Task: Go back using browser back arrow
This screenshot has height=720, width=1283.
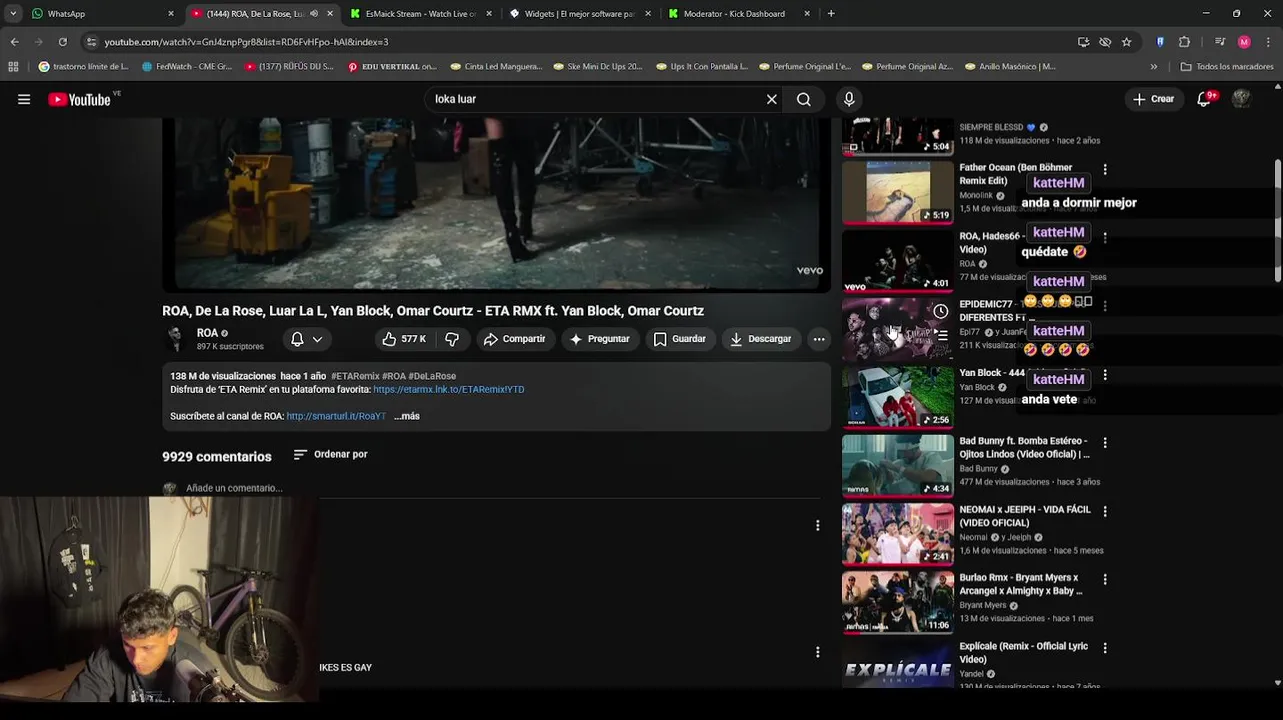Action: (x=14, y=42)
